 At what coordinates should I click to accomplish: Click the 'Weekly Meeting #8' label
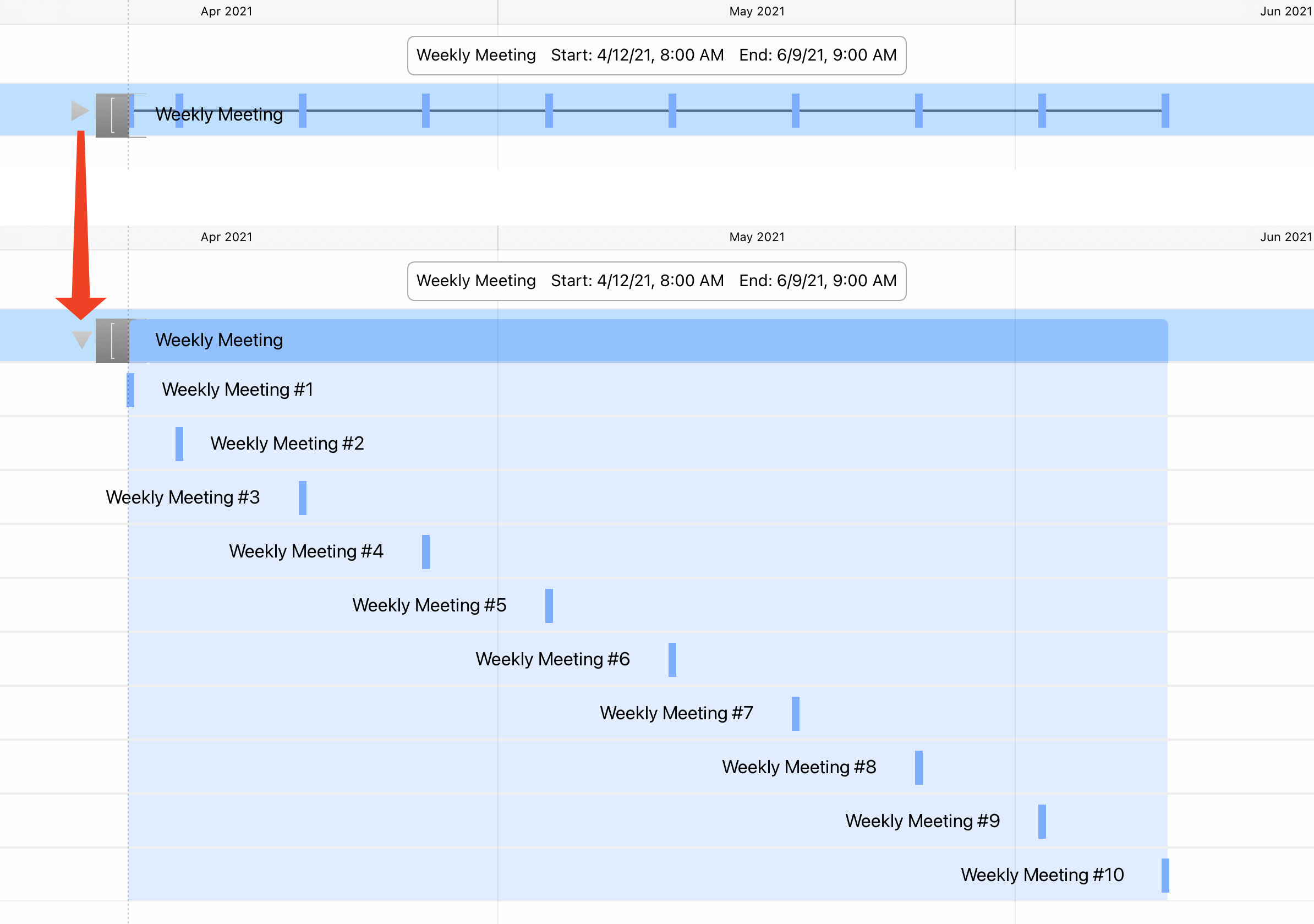[799, 767]
